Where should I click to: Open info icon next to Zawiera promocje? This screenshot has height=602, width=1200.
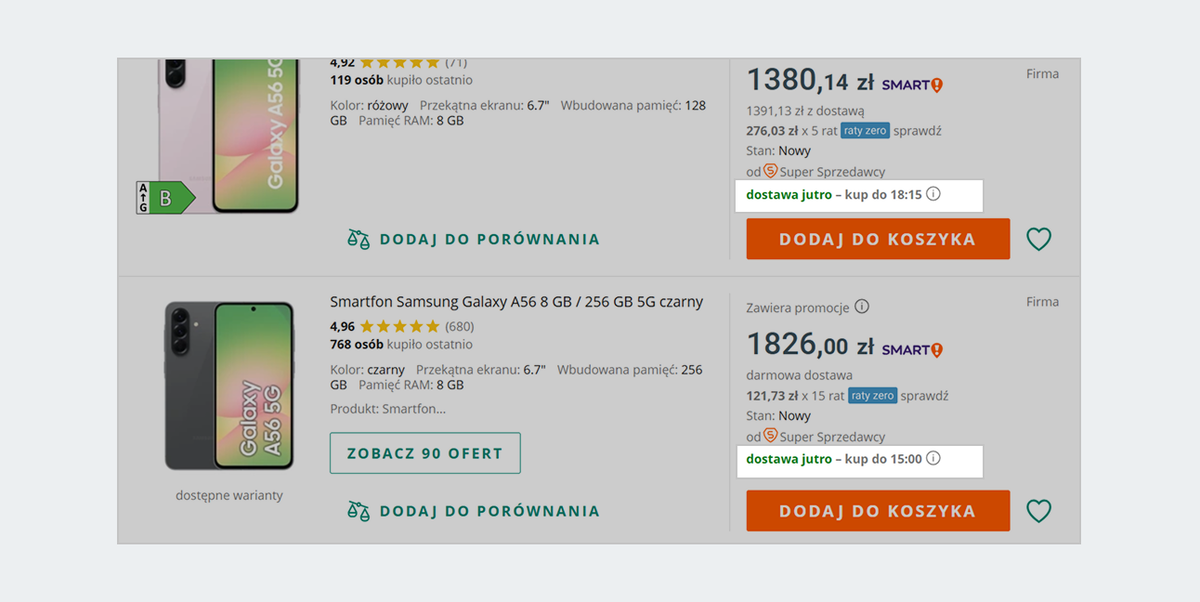[x=861, y=306]
